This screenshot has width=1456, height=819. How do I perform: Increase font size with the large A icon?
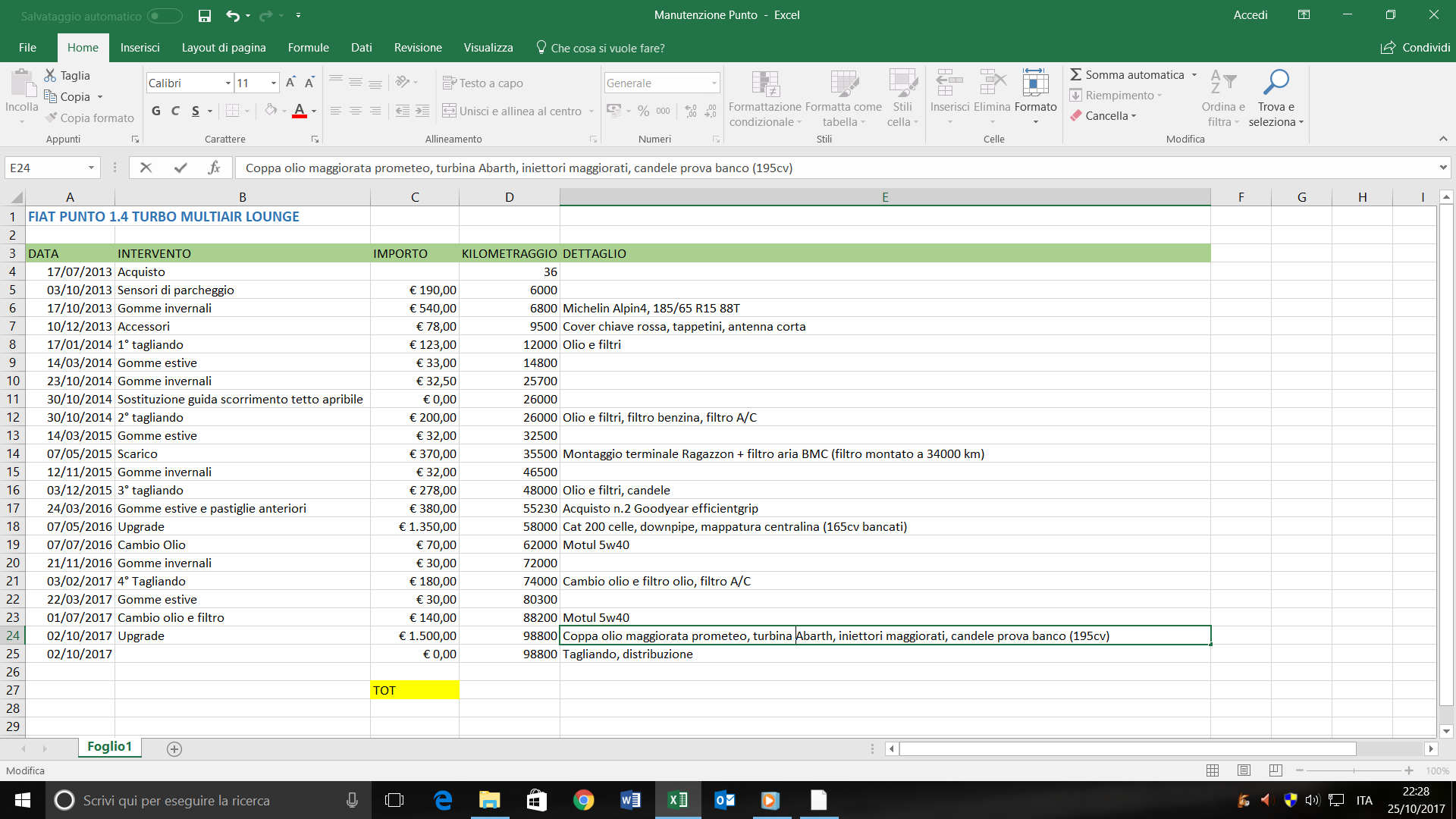click(290, 83)
